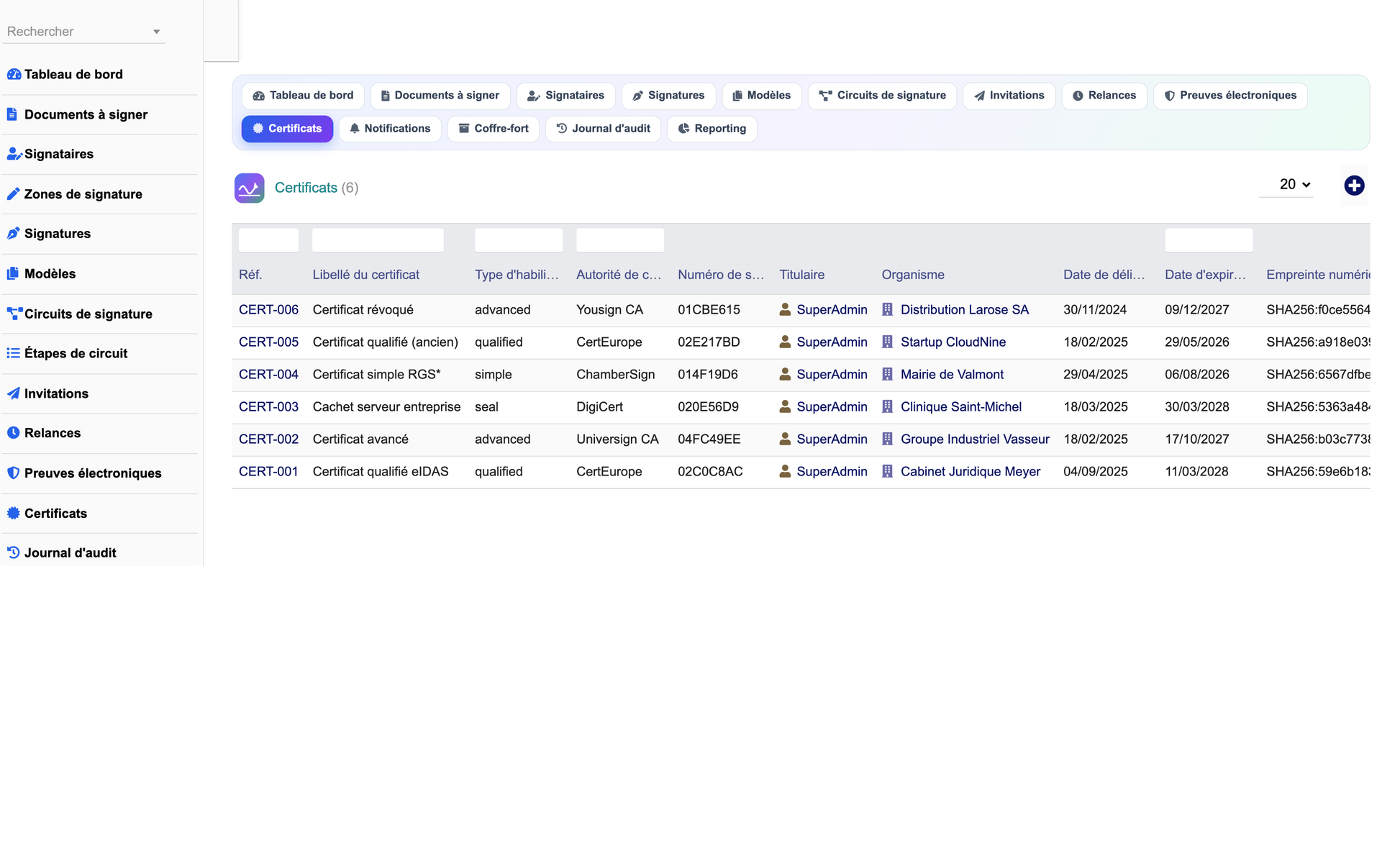1400x866 pixels.
Task: Open the Preuves électroniques tab
Action: [1230, 96]
